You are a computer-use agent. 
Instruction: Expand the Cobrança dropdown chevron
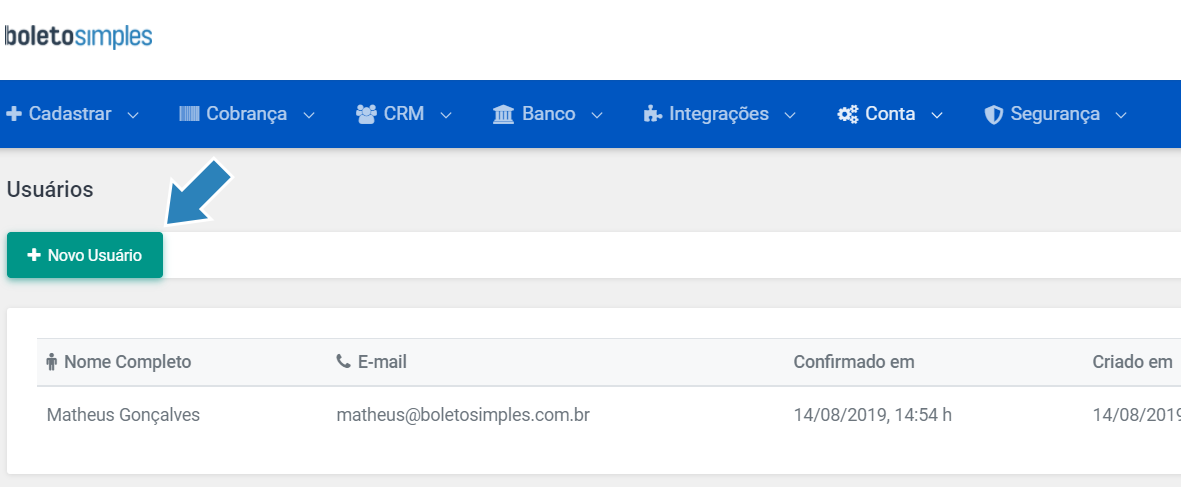309,115
